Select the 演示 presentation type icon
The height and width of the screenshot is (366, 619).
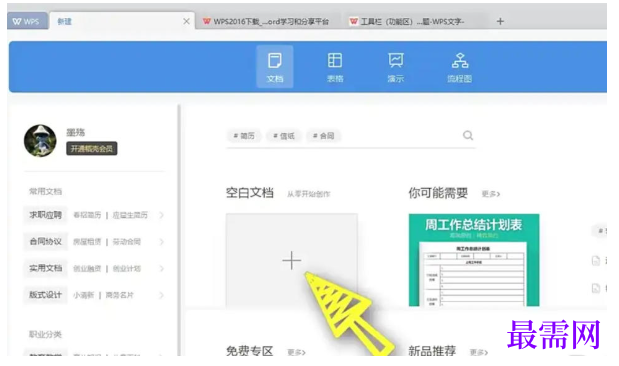[x=396, y=67]
